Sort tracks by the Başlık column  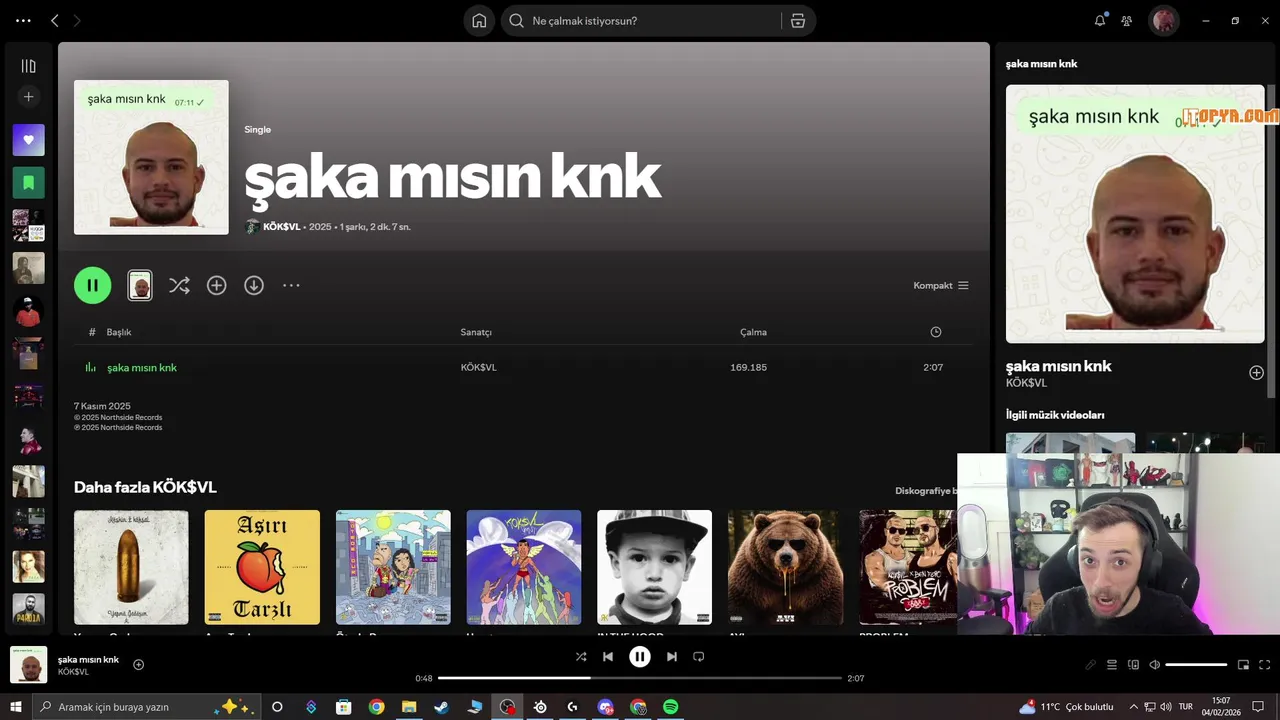(119, 332)
